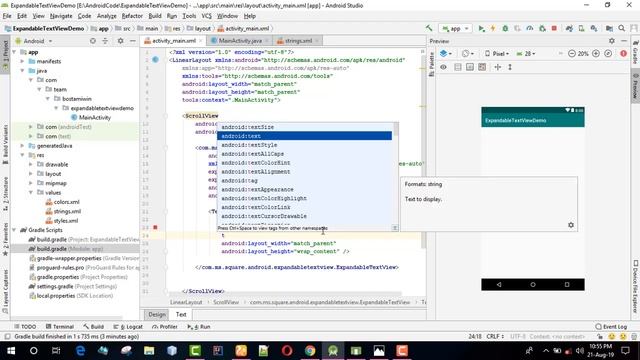Expand the drawable folder
Screen dimensions: 640x360
tap(31, 164)
